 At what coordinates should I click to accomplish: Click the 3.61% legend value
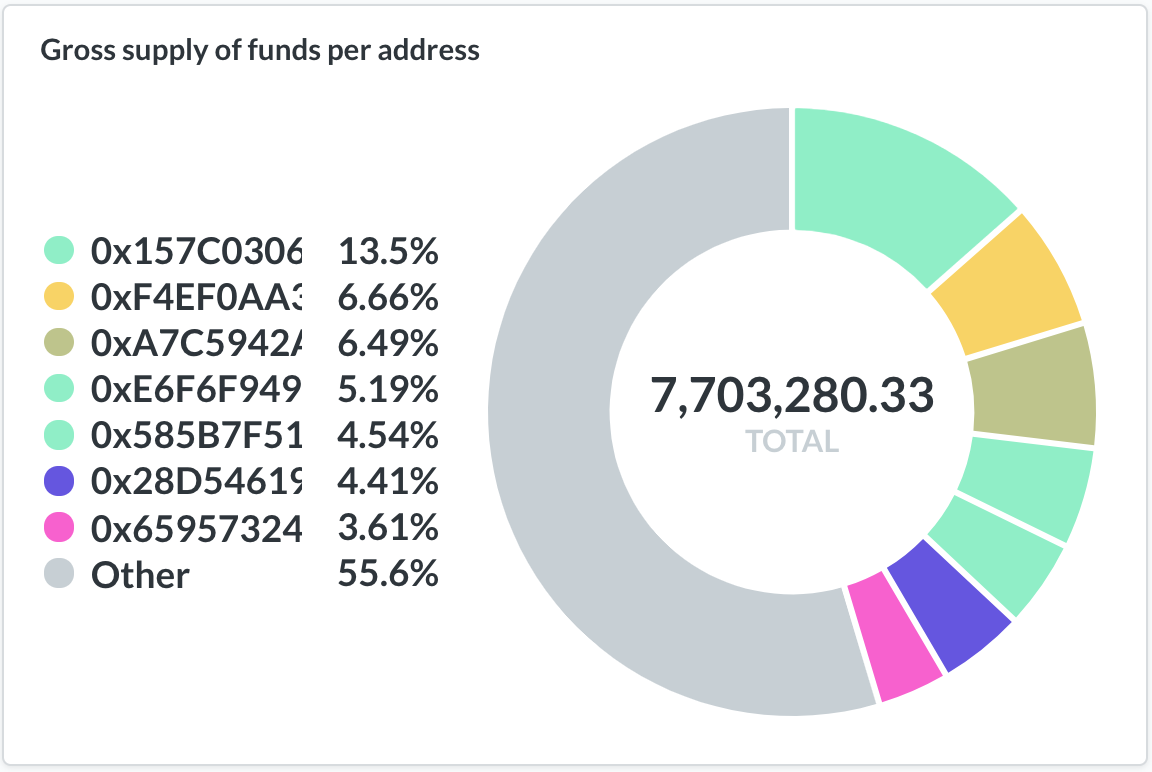click(x=388, y=528)
